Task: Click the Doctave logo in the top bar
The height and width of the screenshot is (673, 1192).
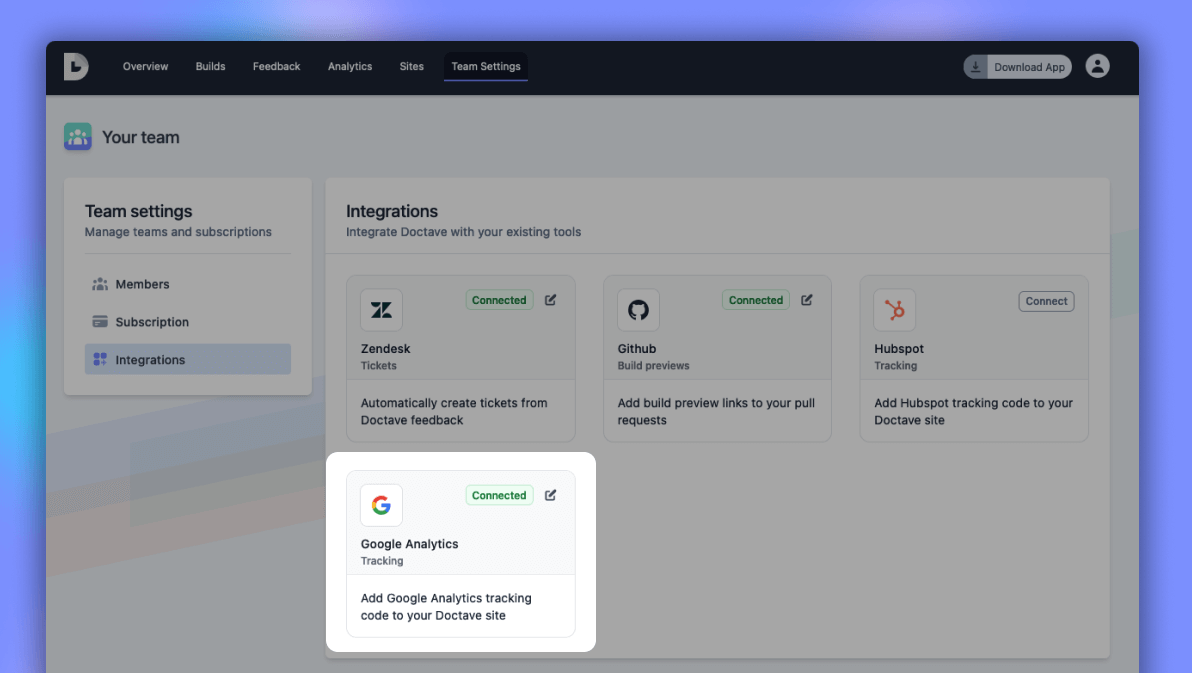Action: pos(76,67)
